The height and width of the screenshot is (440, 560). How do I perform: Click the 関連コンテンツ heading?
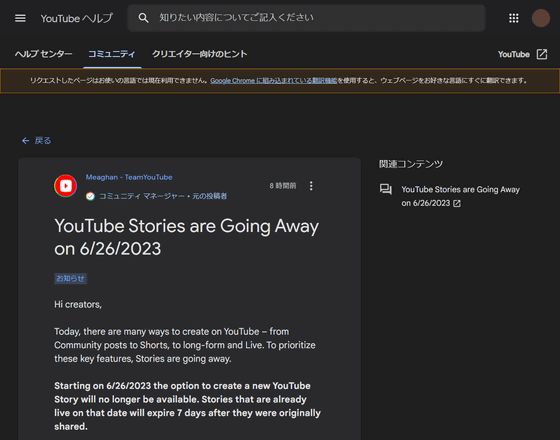click(411, 164)
